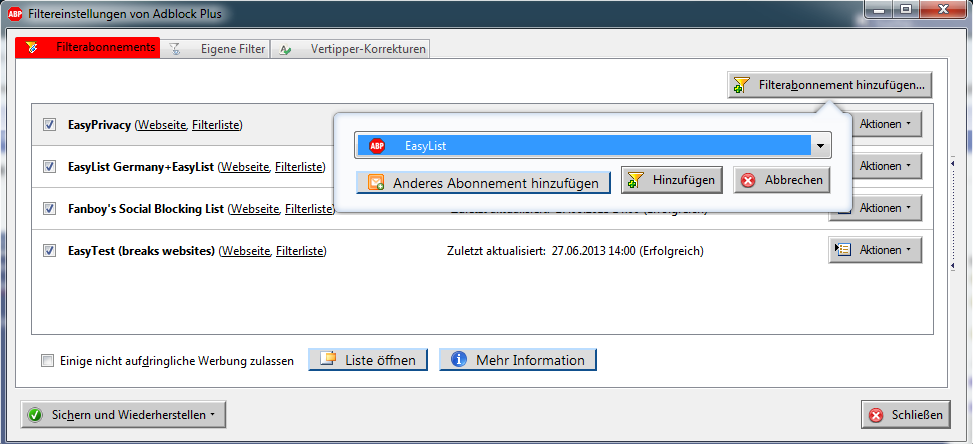Click the Liste öffnen button
Screen dimensions: 973x444
pos(368,360)
